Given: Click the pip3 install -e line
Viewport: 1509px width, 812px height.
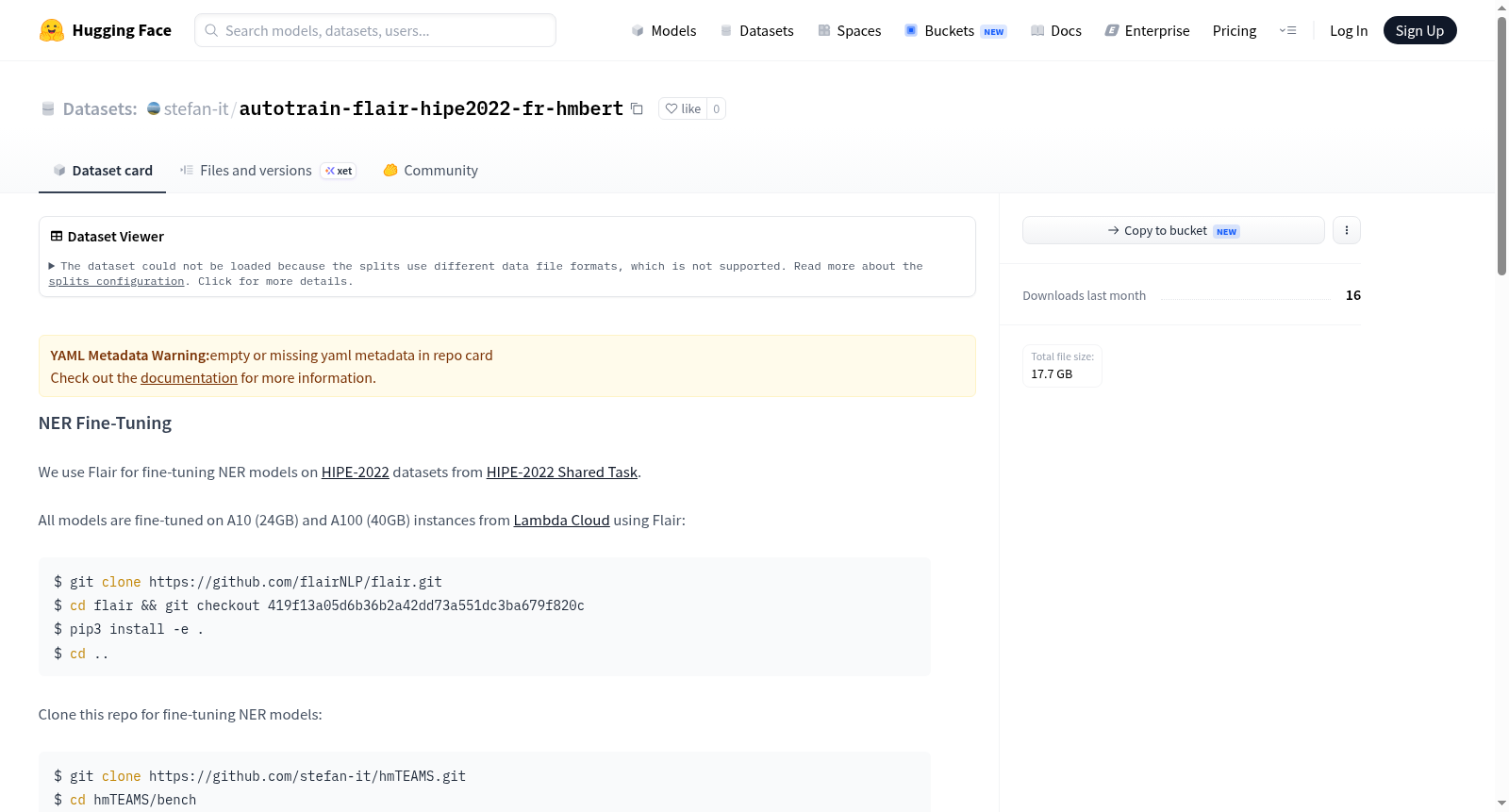Looking at the screenshot, I should pos(129,630).
